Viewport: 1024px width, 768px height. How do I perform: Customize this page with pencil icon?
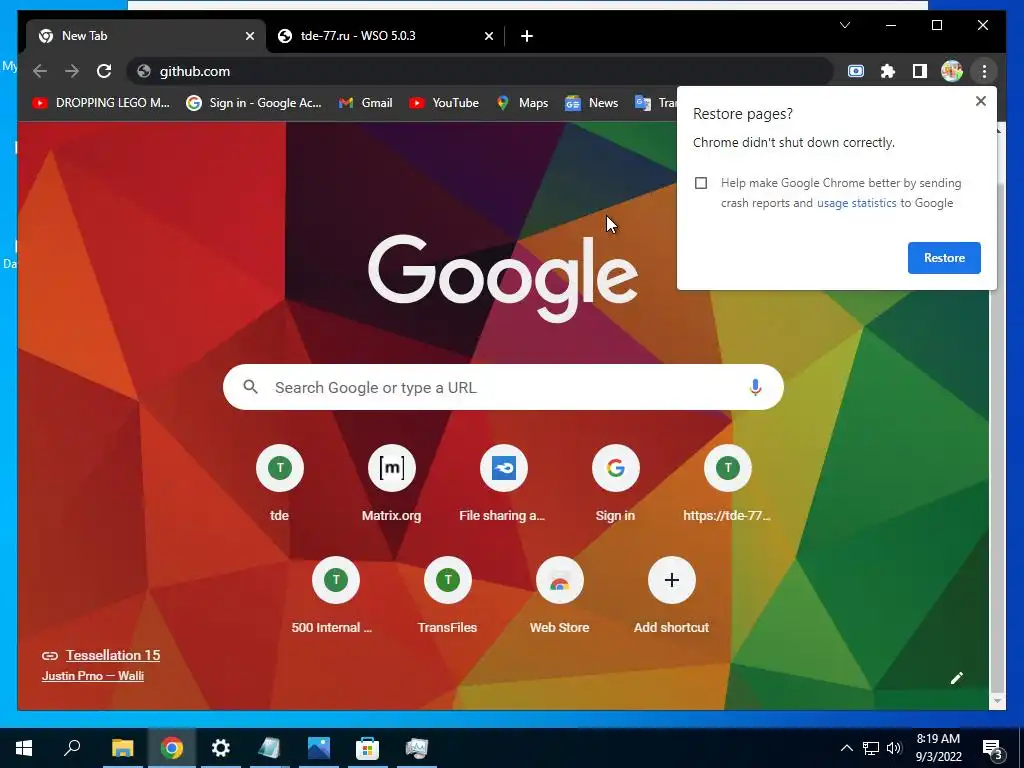pyautogui.click(x=957, y=678)
